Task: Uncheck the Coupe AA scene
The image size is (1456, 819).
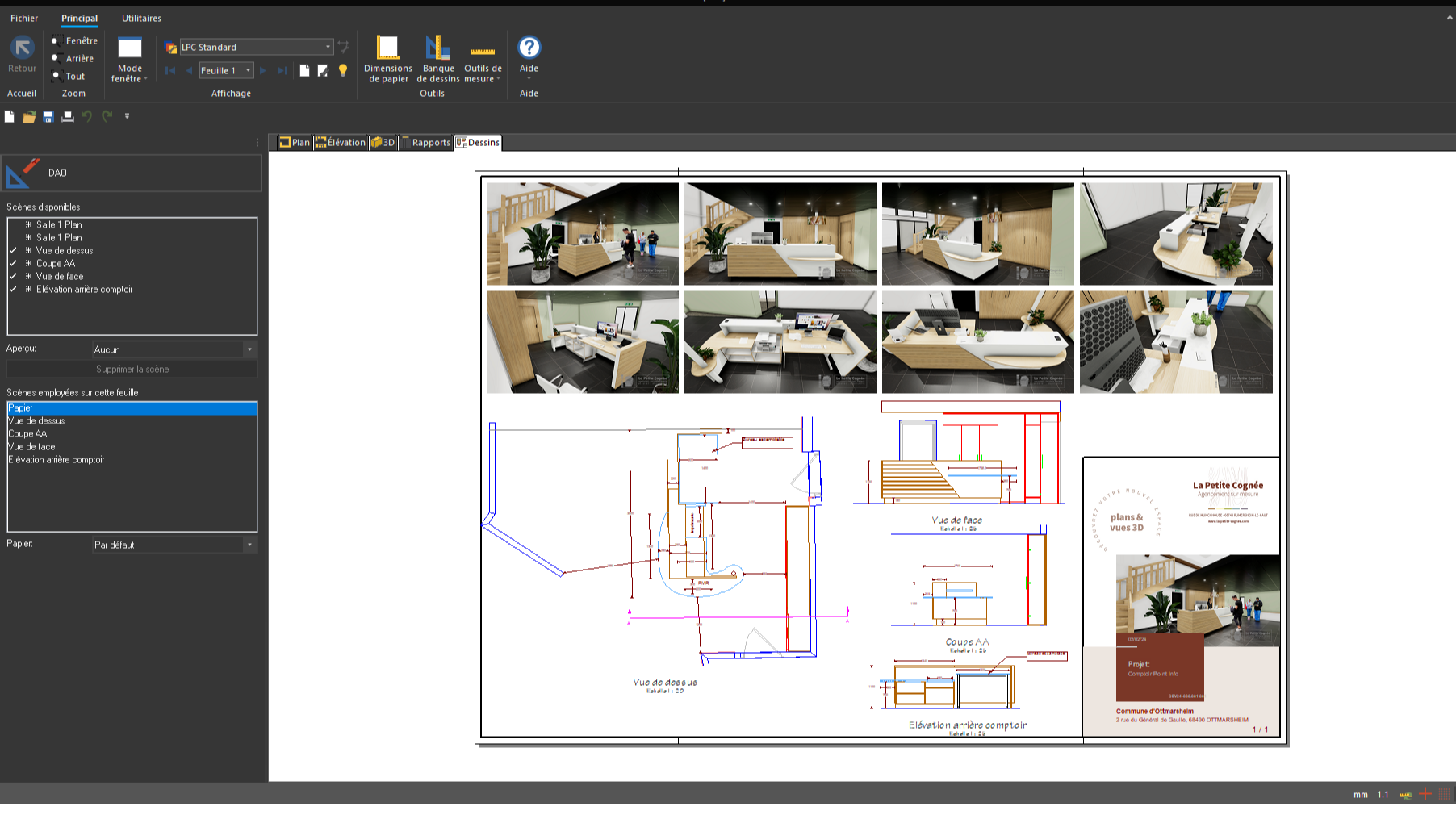Action: click(13, 264)
